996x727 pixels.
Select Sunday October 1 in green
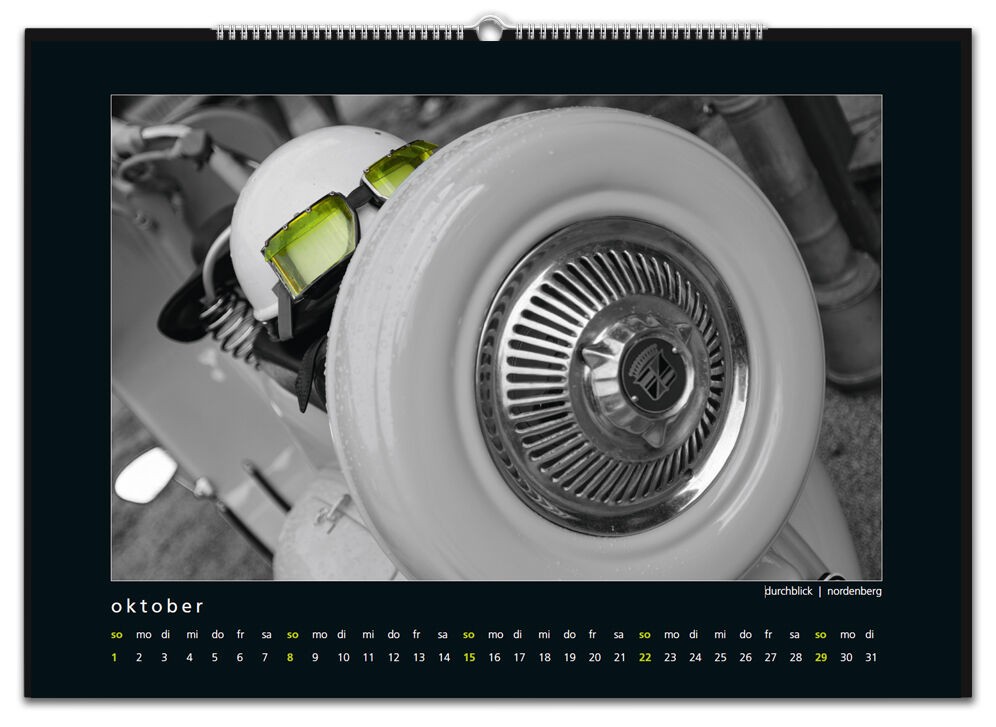pos(114,657)
